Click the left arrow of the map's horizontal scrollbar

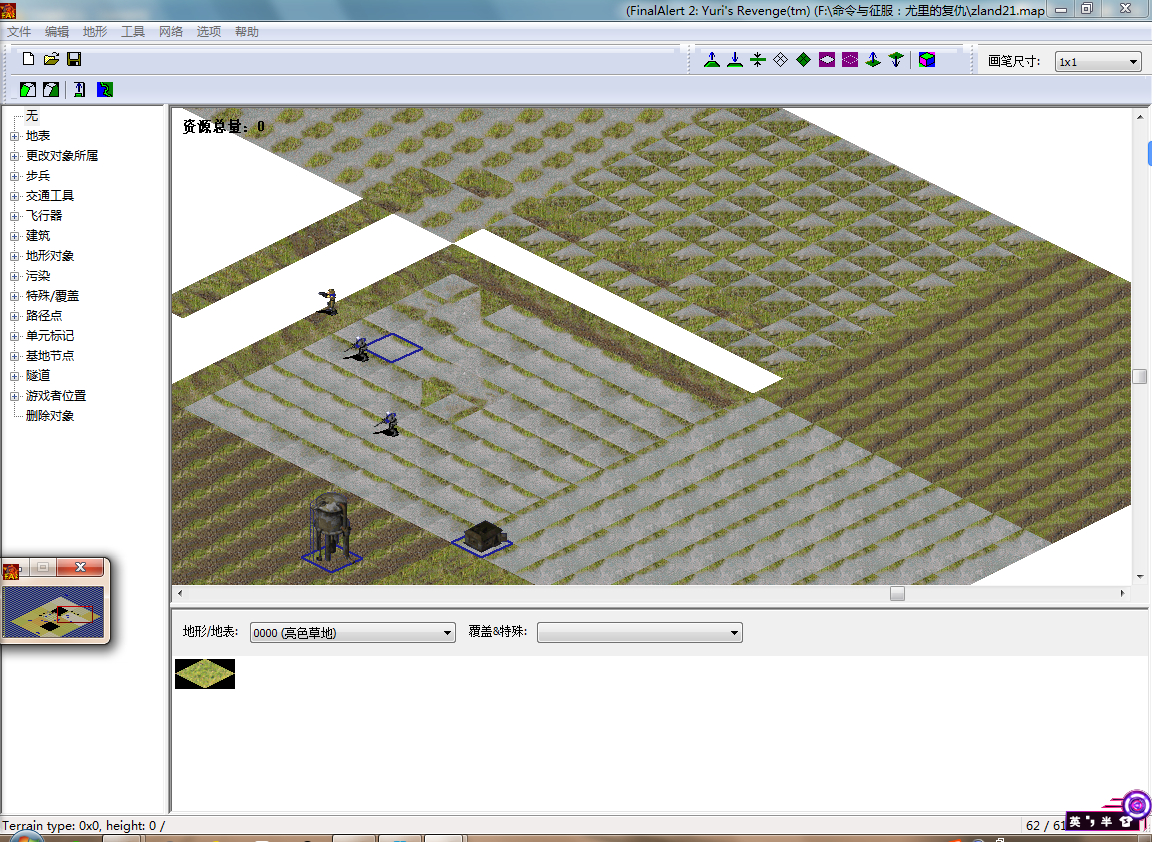(x=180, y=594)
